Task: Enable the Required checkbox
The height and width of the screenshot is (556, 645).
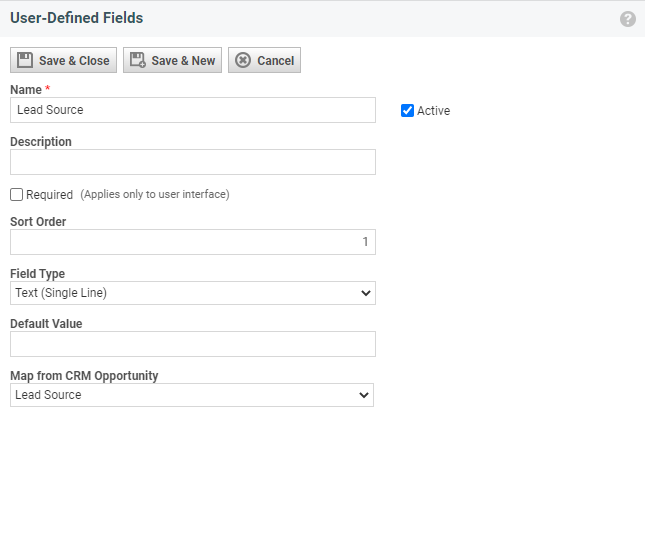Action: [x=16, y=194]
